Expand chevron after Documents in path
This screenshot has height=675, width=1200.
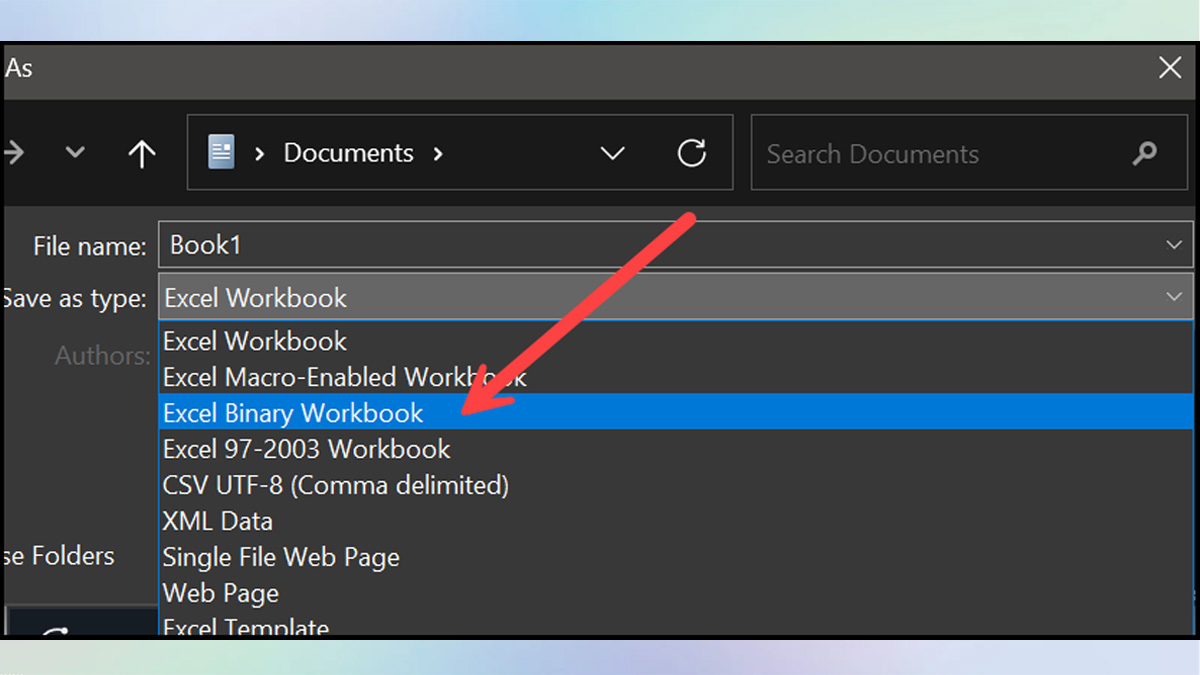(438, 154)
